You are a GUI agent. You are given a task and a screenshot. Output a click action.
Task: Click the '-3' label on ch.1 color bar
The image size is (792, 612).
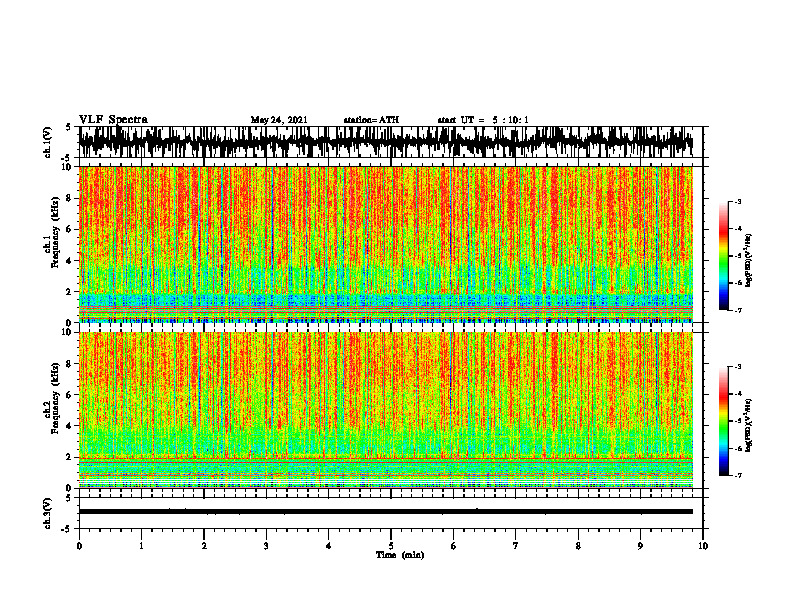click(737, 201)
